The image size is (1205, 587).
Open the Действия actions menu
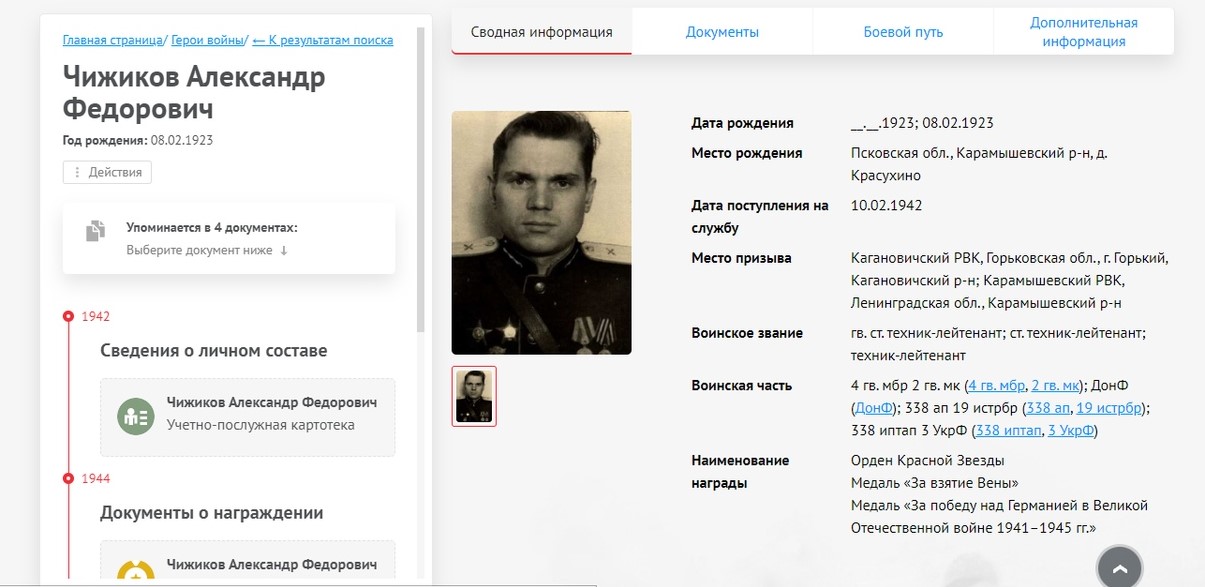click(107, 172)
